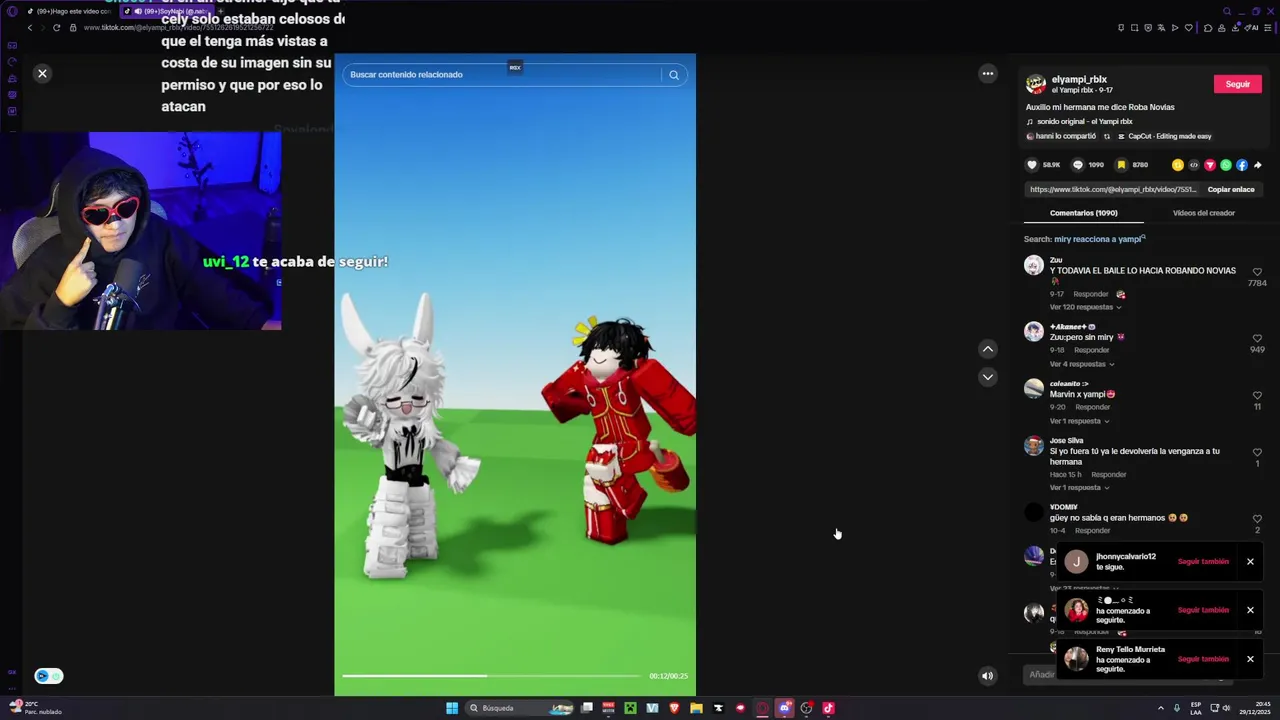Viewport: 1280px width, 720px height.
Task: Dismiss Reny Tello Murrieta notification
Action: tap(1250, 659)
